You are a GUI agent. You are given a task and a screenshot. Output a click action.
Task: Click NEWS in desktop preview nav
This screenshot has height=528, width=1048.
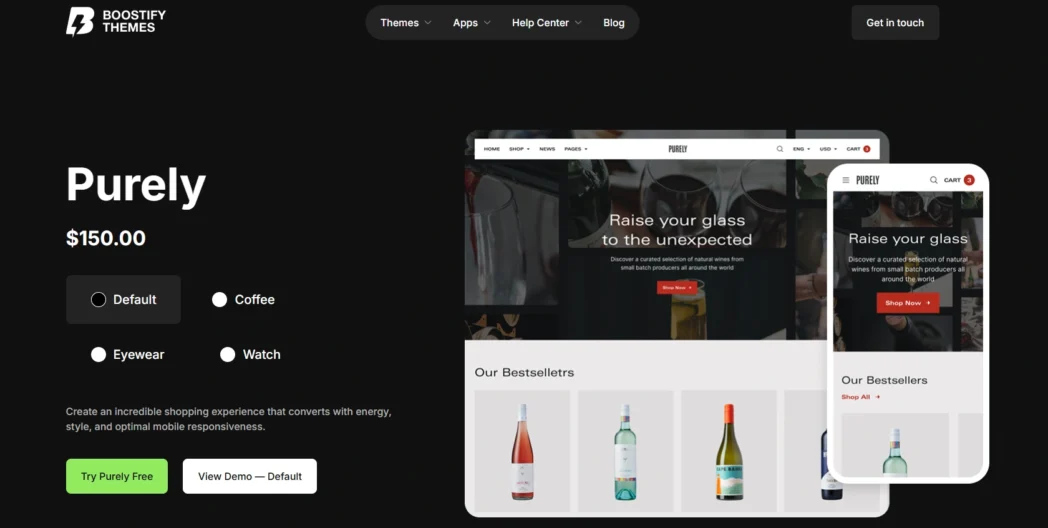(547, 149)
